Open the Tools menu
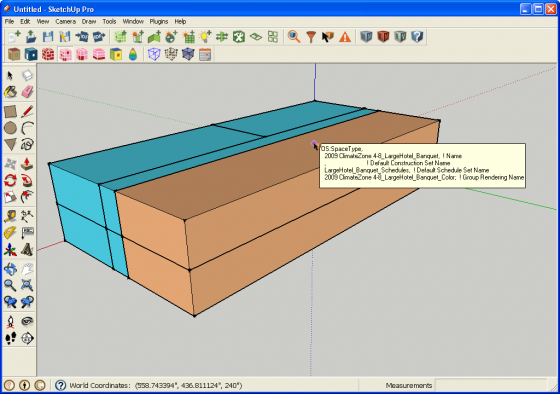The image size is (560, 394). [109, 21]
